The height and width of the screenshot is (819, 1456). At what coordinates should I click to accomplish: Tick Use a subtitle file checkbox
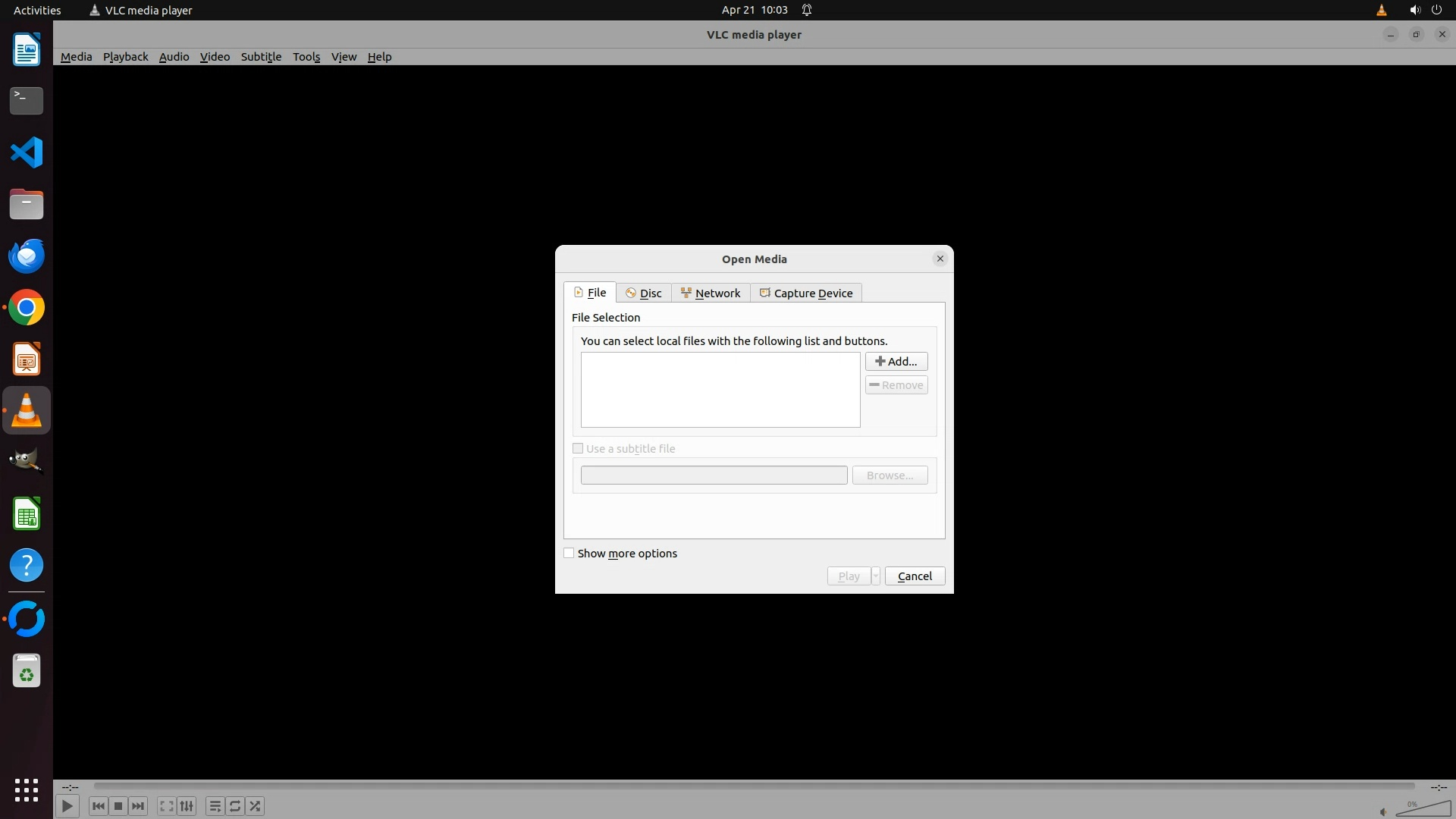[578, 449]
